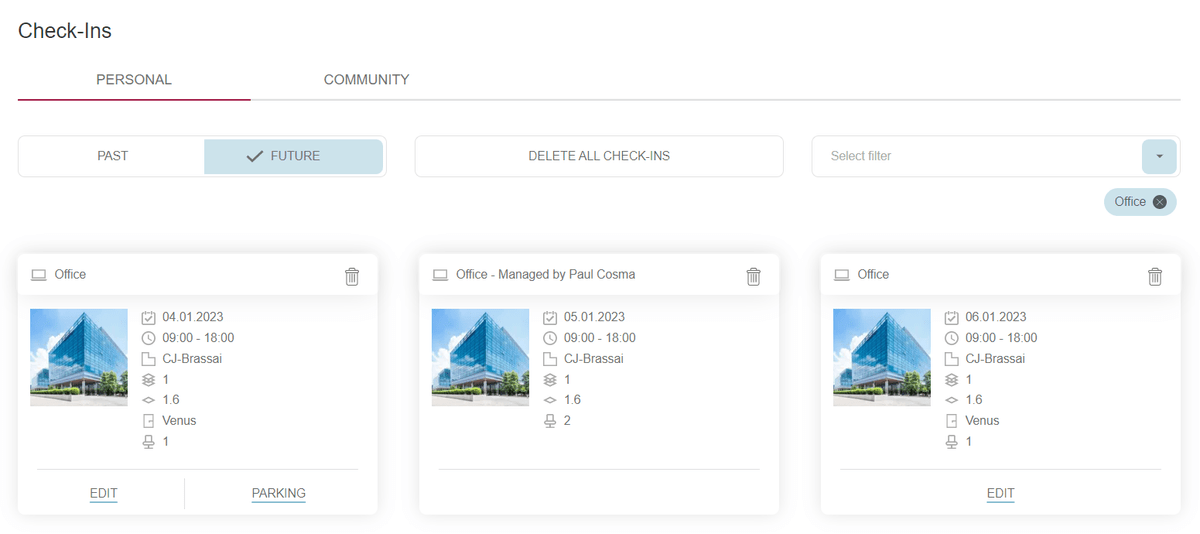Click DELETE ALL CHECK-INS button
The width and height of the screenshot is (1200, 534).
click(x=599, y=156)
